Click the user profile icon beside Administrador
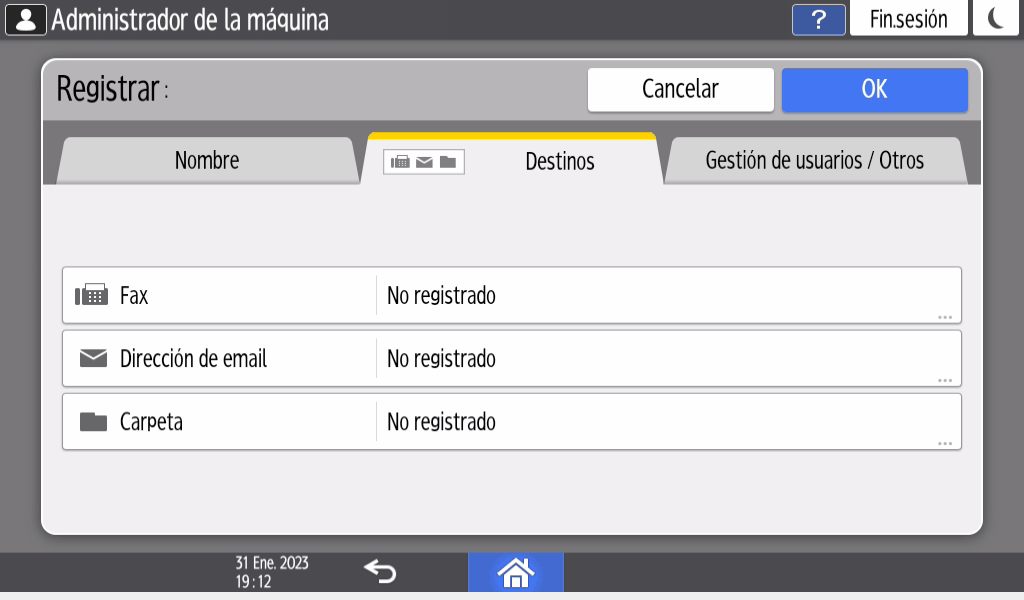 click(26, 20)
